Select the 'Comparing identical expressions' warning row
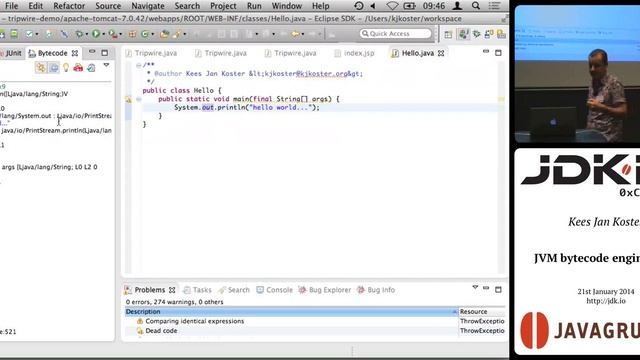This screenshot has height=360, width=640. pos(315,321)
